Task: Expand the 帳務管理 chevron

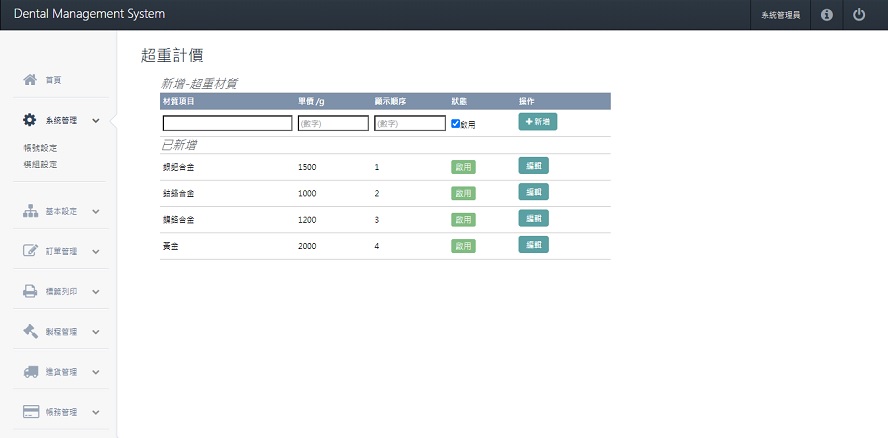Action: [96, 413]
